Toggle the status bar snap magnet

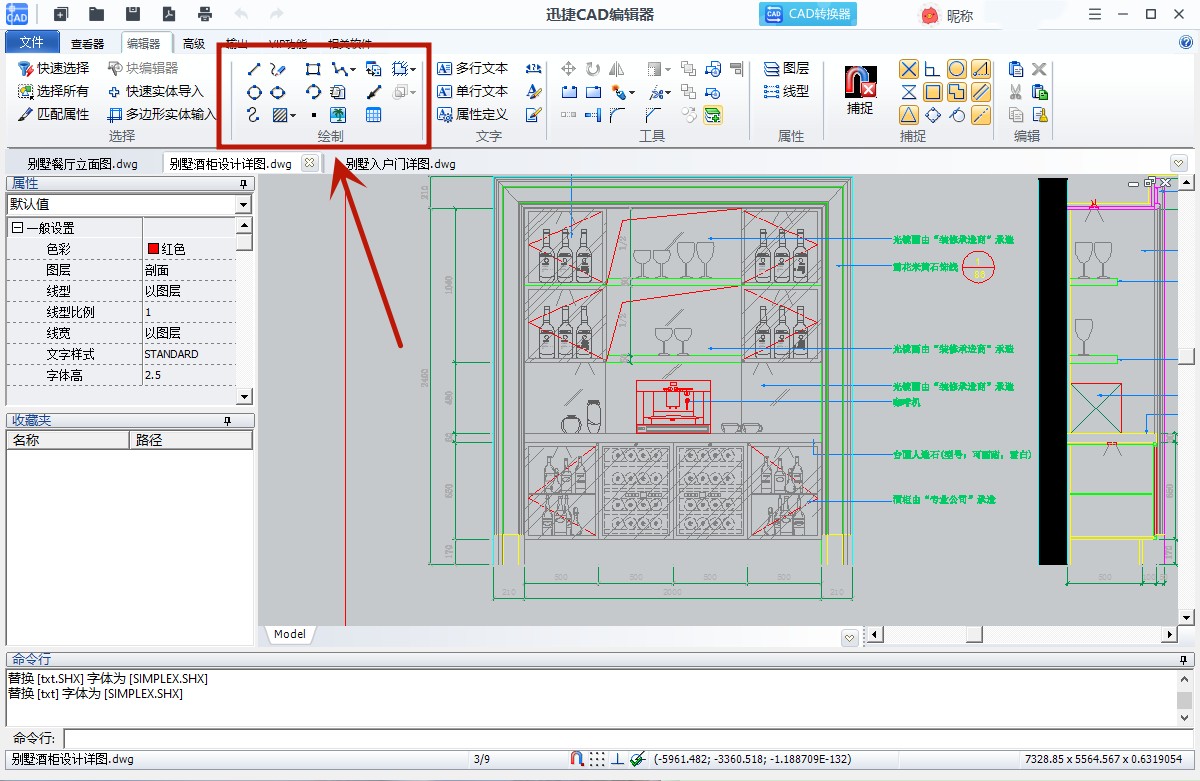577,759
